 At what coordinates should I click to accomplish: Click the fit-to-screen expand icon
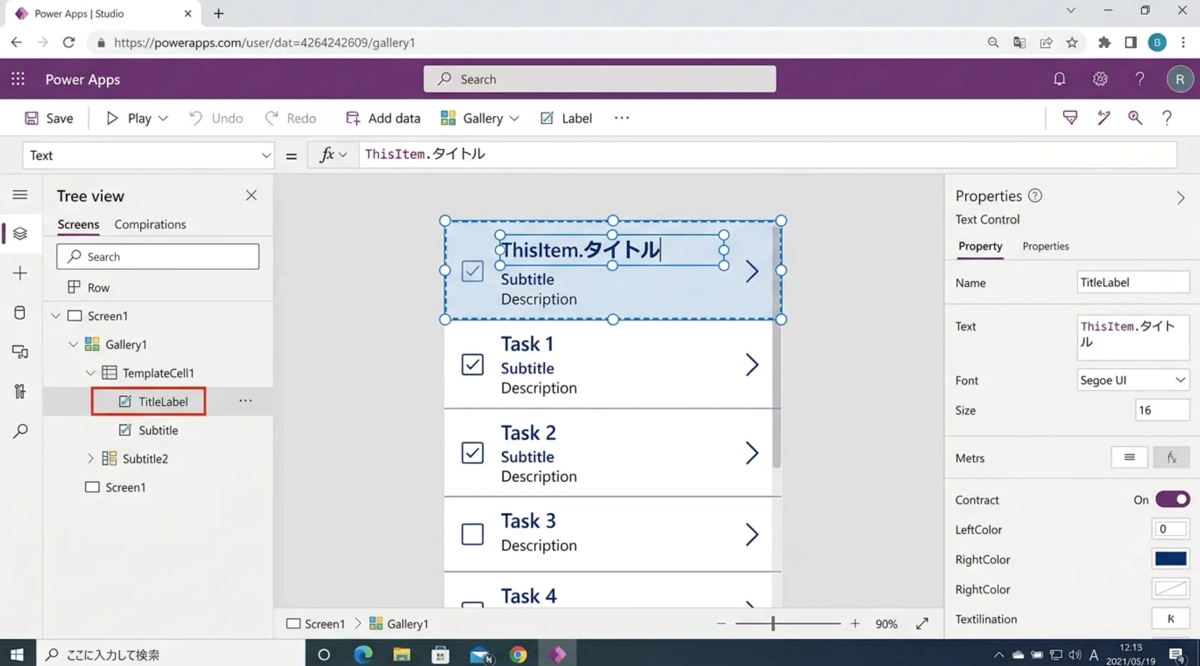(x=922, y=623)
